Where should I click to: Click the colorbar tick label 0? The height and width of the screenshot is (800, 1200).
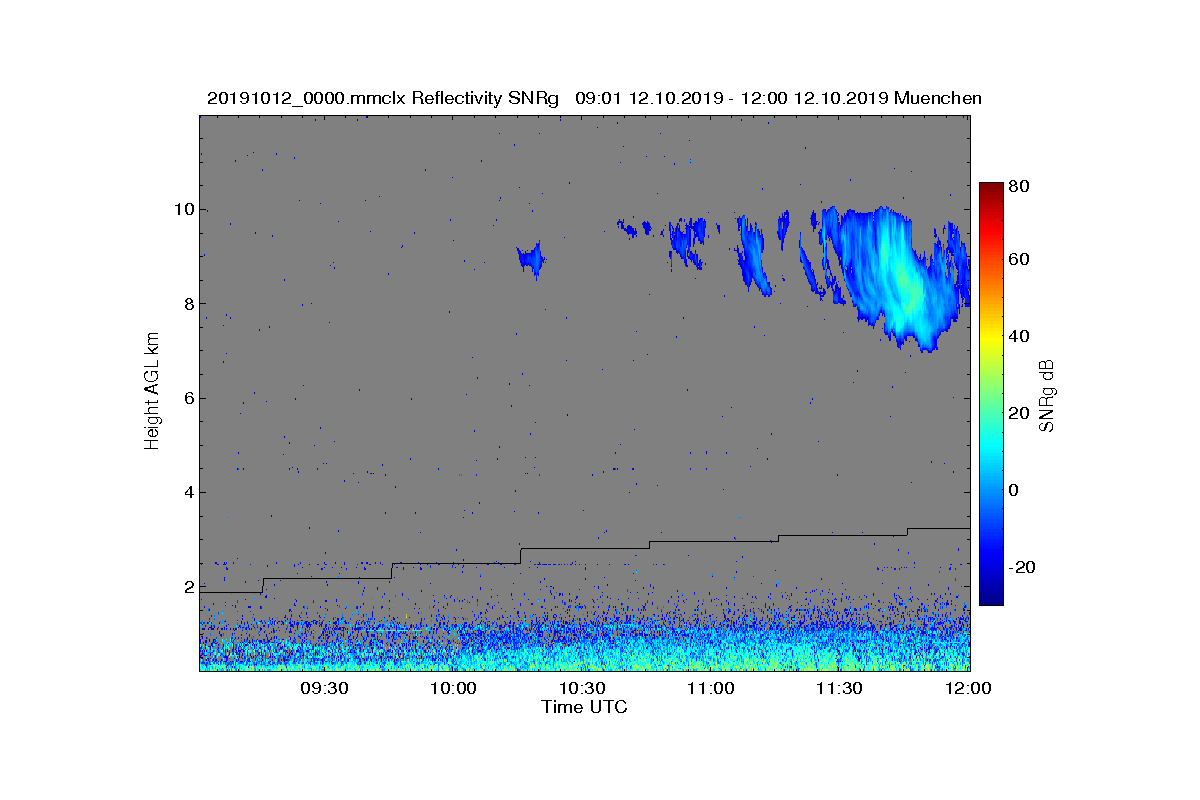(1015, 490)
